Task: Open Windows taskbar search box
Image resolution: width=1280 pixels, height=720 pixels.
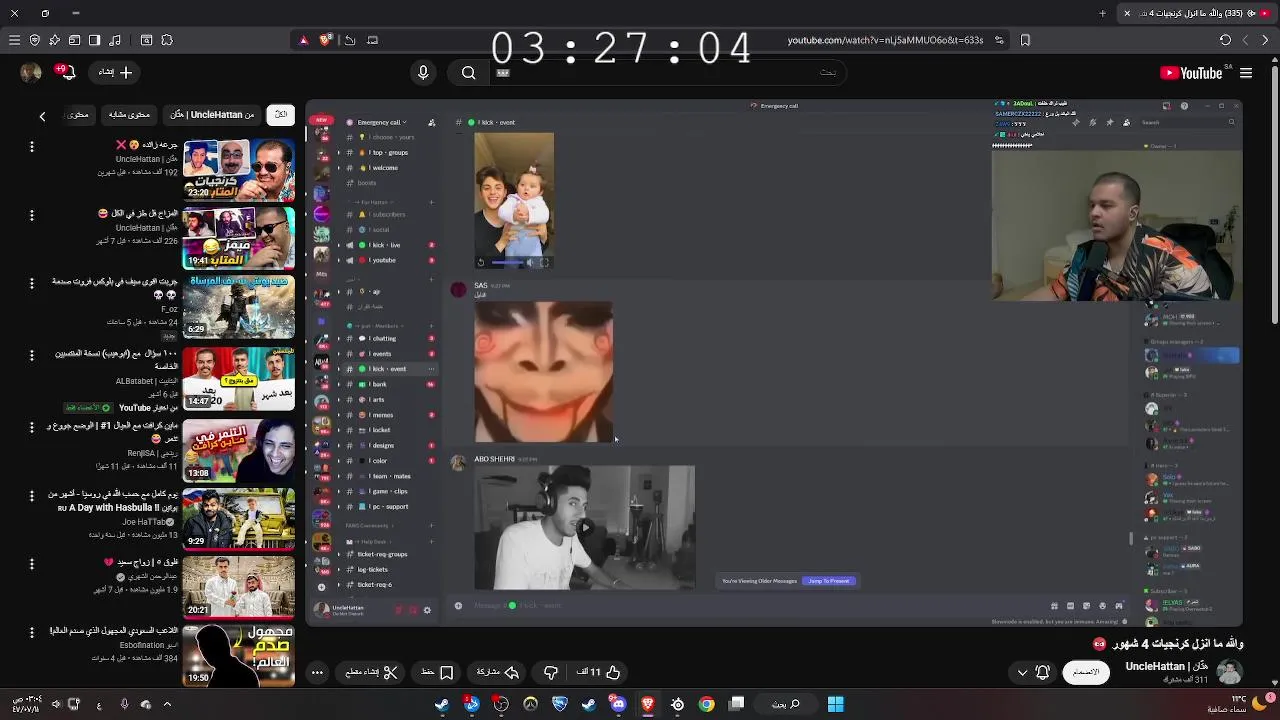Action: pyautogui.click(x=786, y=704)
